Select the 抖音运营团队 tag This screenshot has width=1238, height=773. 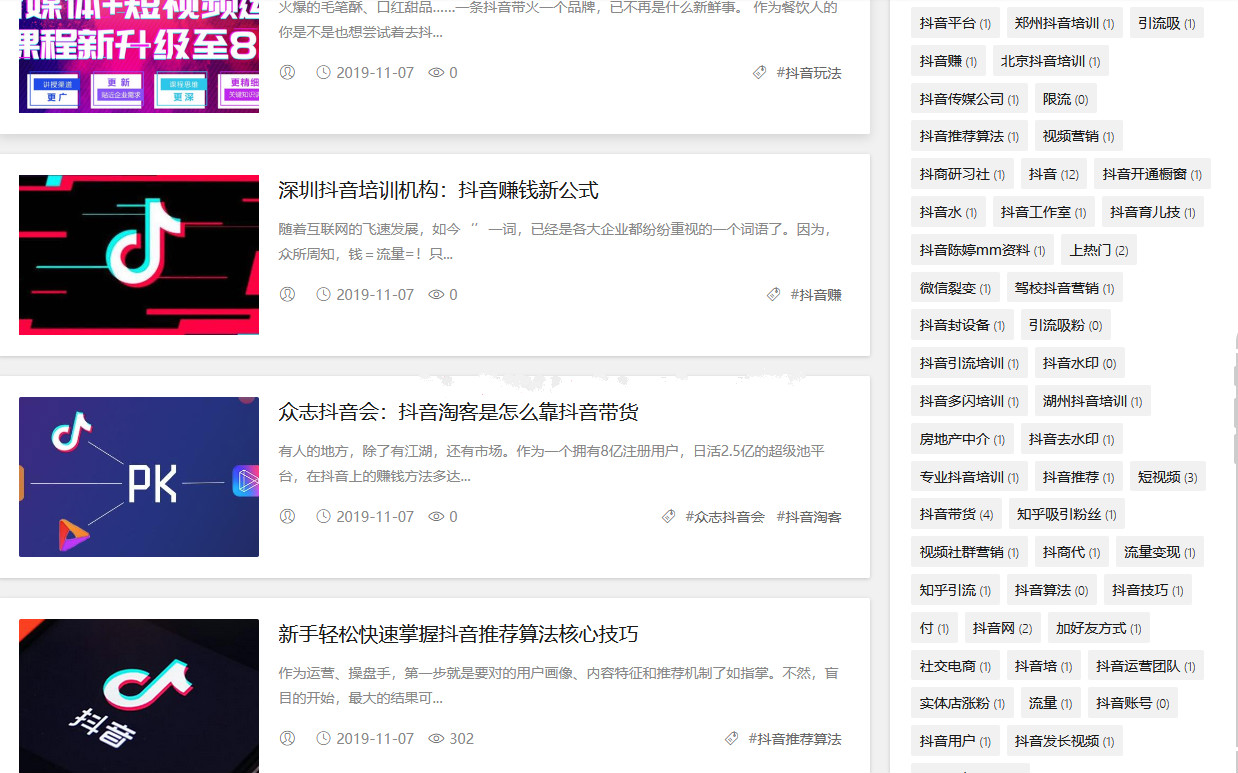click(1145, 666)
